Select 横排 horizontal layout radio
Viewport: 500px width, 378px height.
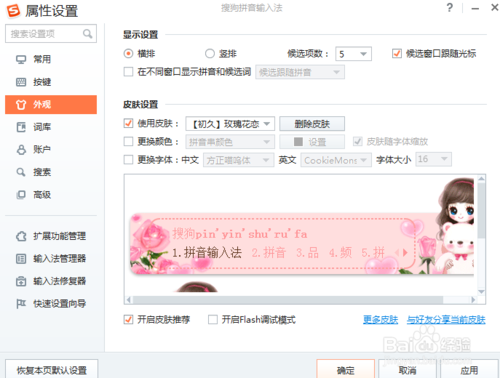point(128,53)
